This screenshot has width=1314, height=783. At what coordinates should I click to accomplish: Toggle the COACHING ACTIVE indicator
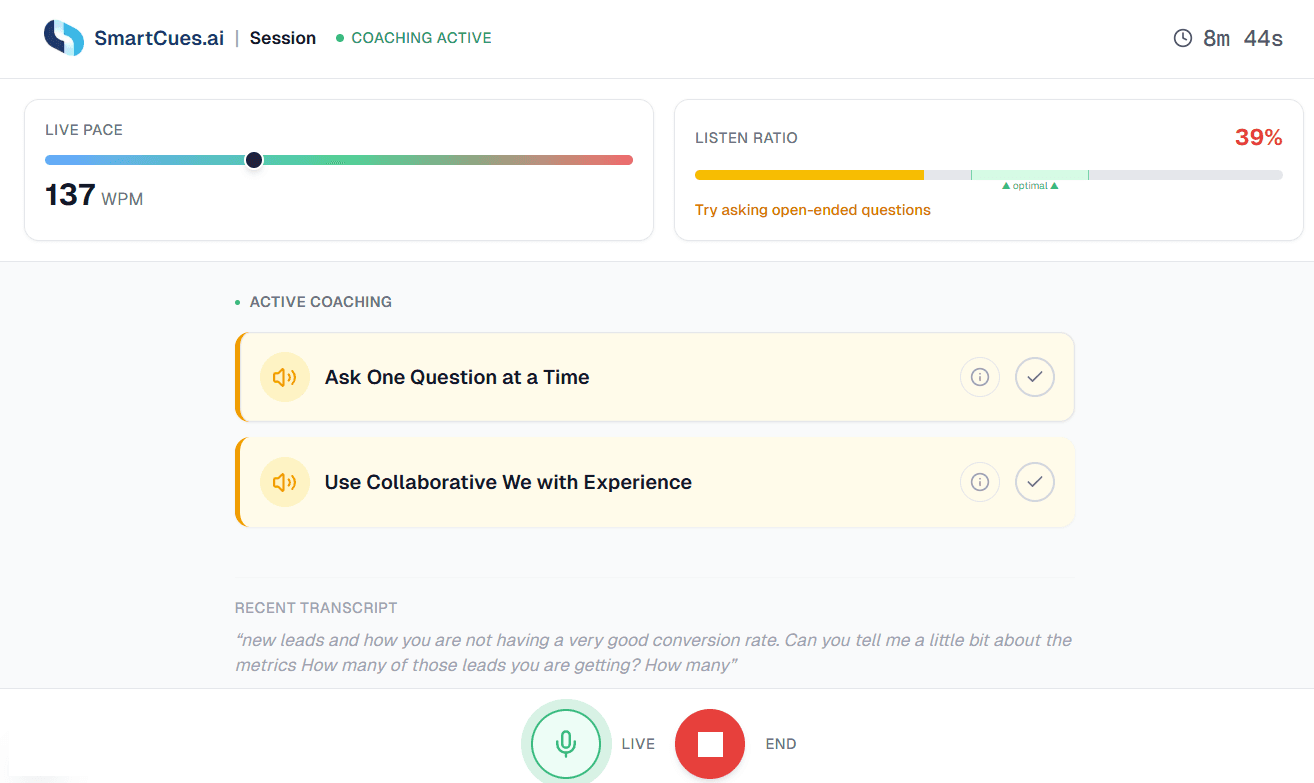coord(413,37)
